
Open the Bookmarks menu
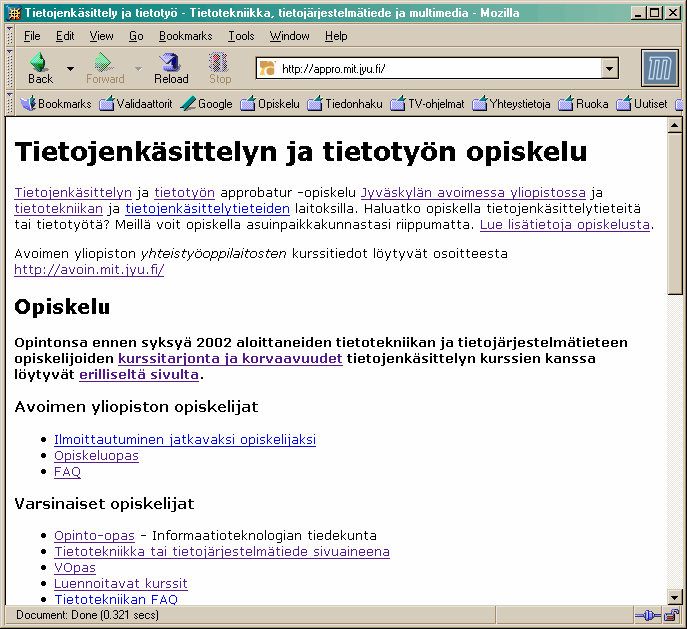(185, 36)
